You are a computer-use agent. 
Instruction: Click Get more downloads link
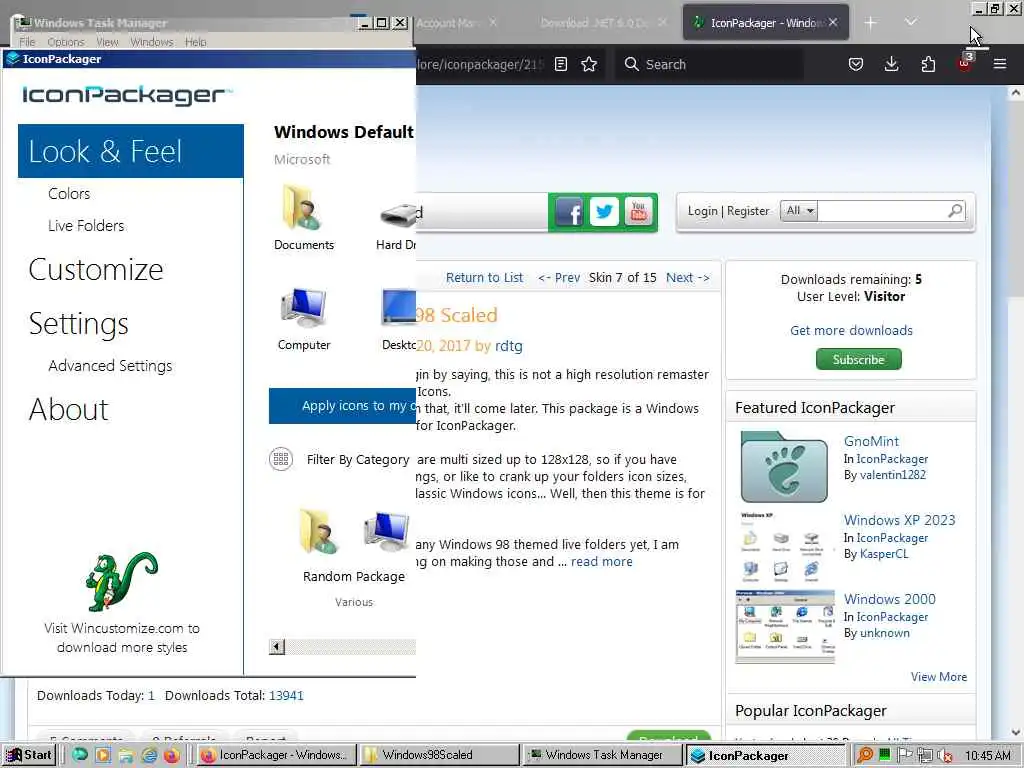point(851,330)
